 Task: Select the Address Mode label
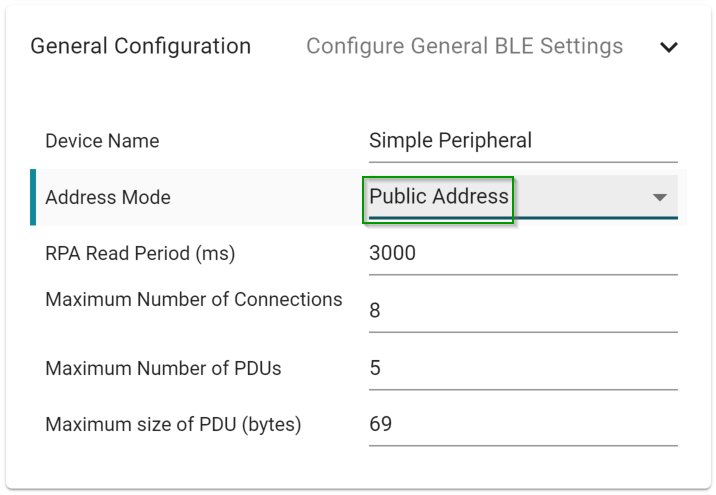pyautogui.click(x=108, y=197)
